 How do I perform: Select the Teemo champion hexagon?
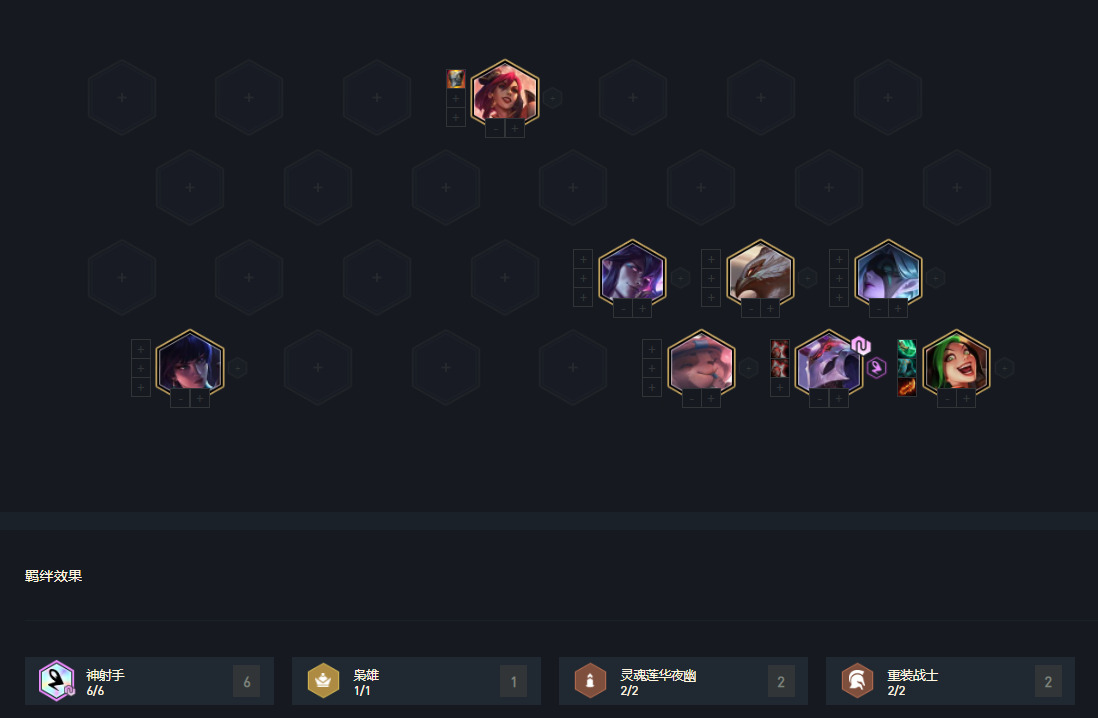pyautogui.click(x=701, y=364)
